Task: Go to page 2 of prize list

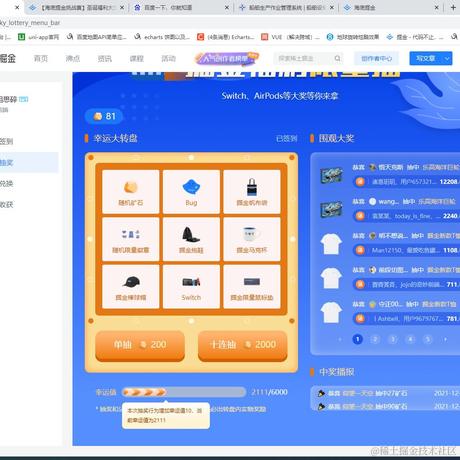Action: 375,339
